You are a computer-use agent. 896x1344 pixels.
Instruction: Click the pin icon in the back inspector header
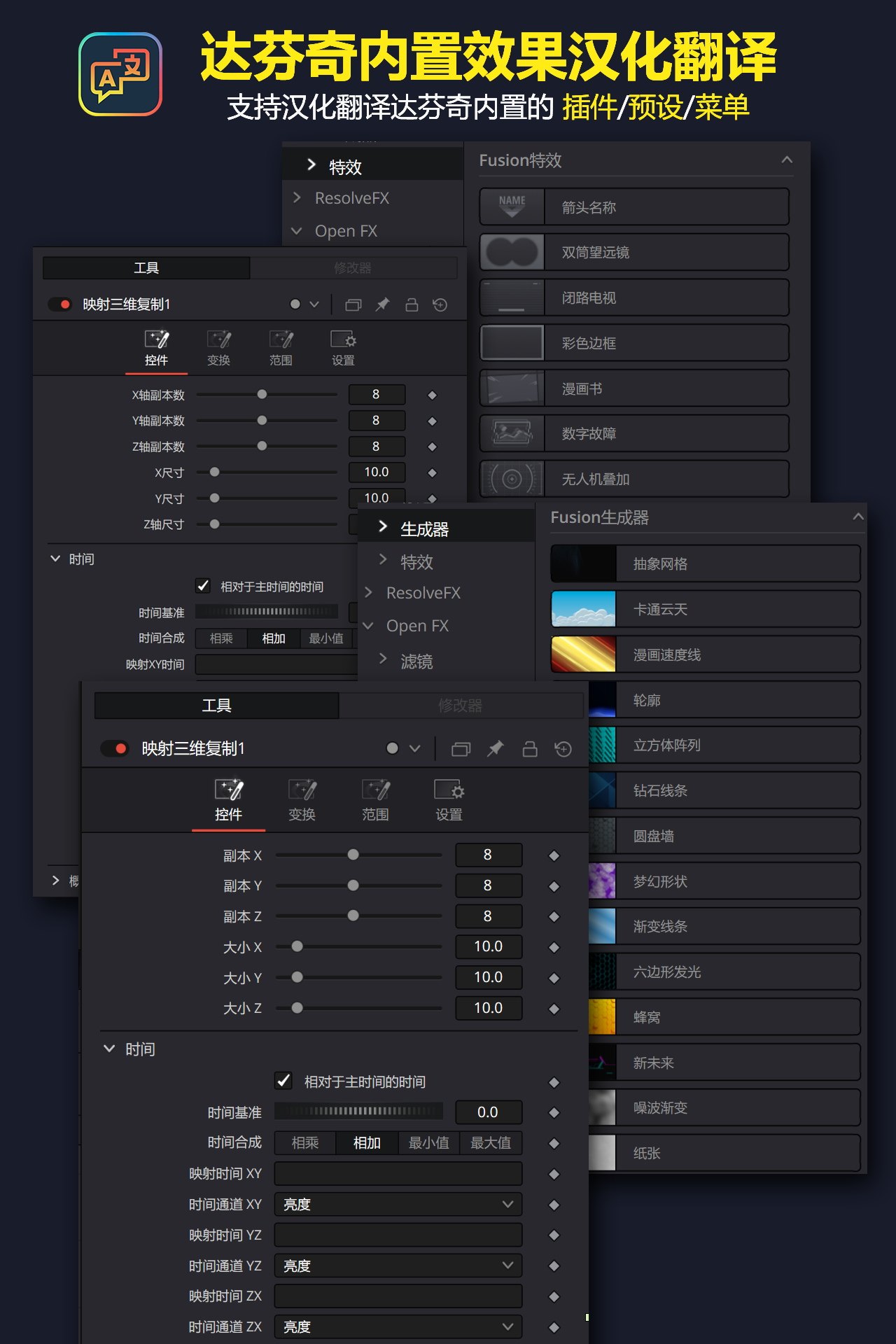tap(382, 304)
